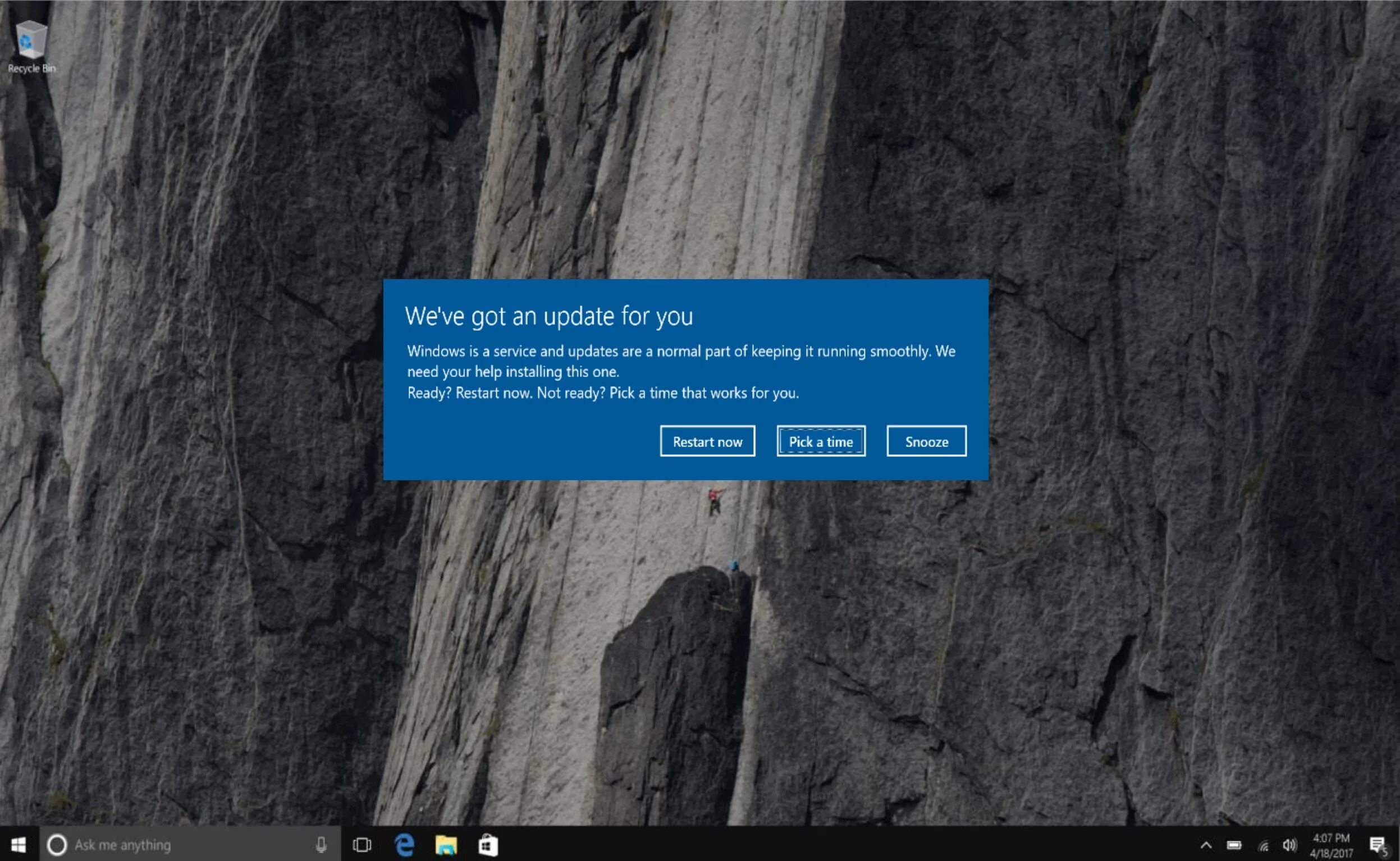Launch the Windows Store from taskbar
Viewport: 1400px width, 861px height.
coord(488,845)
